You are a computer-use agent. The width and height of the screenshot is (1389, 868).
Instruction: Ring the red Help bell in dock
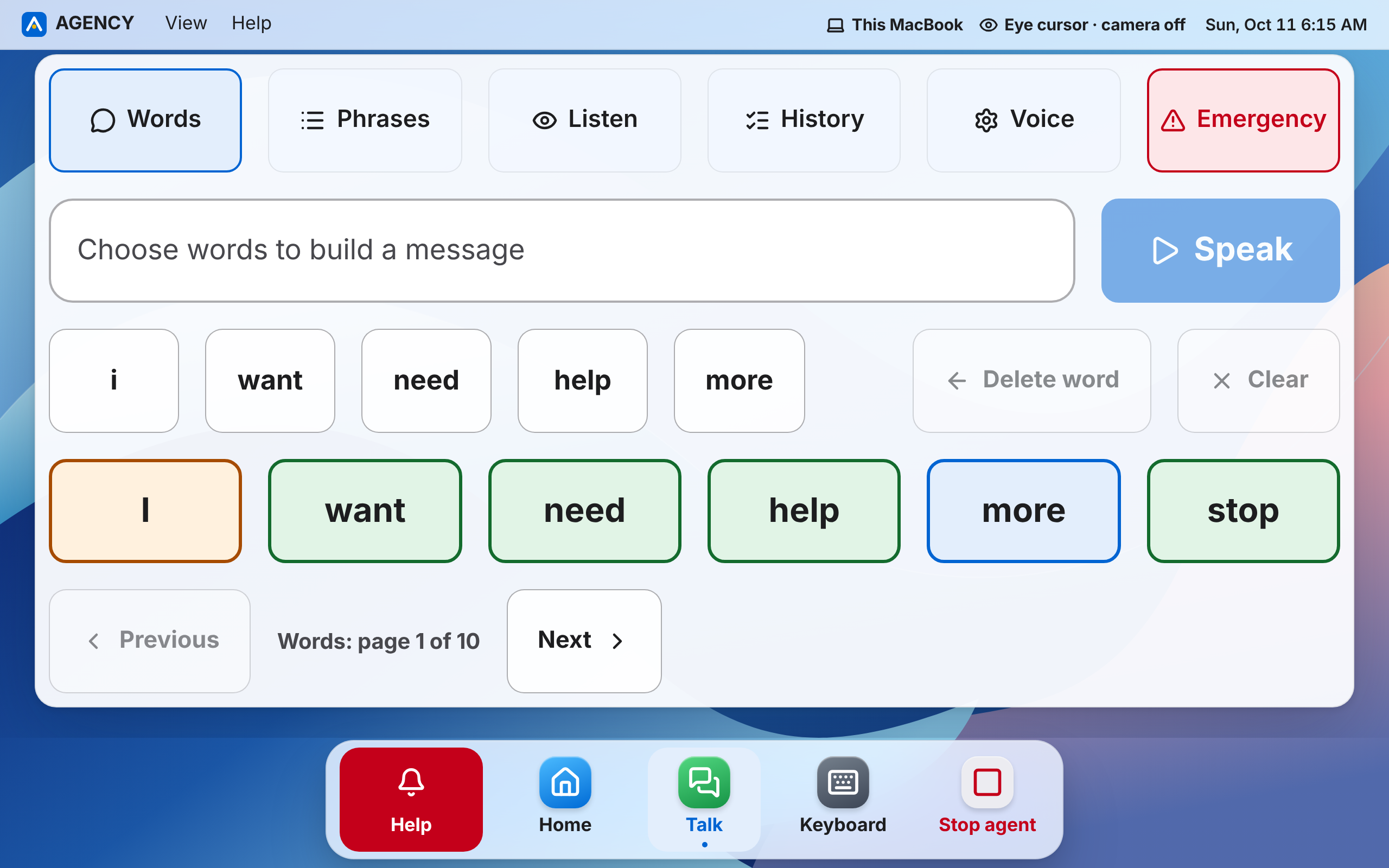(x=411, y=799)
